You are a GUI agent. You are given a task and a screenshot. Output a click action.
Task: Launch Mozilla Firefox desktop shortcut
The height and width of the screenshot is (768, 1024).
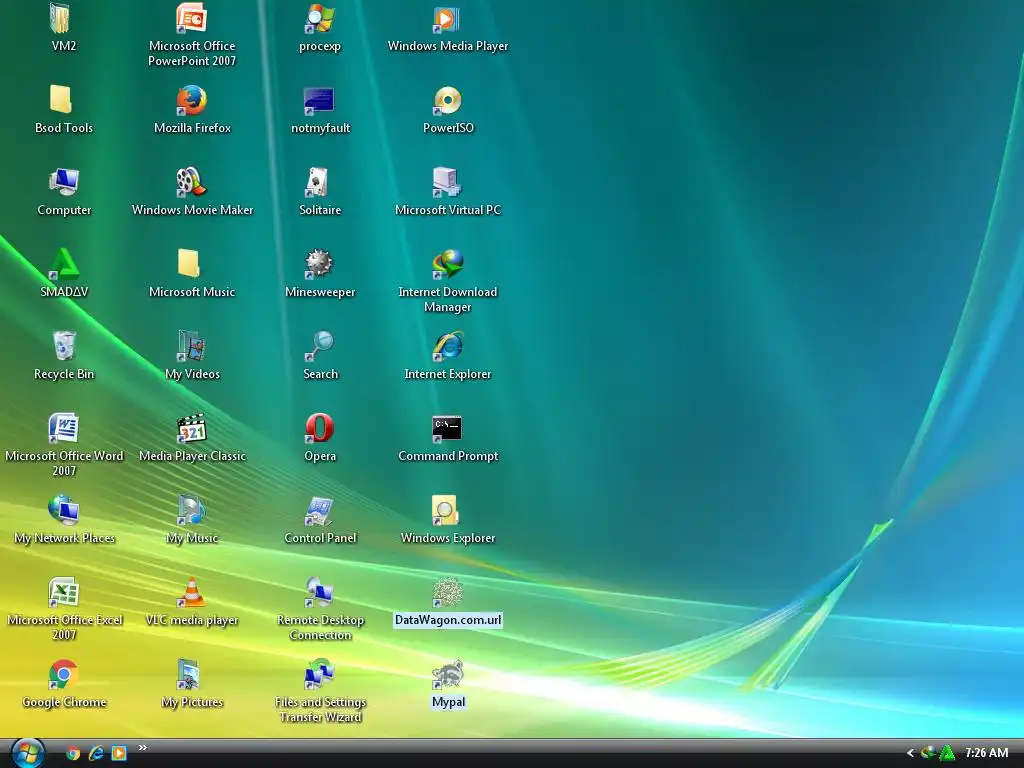(x=191, y=100)
